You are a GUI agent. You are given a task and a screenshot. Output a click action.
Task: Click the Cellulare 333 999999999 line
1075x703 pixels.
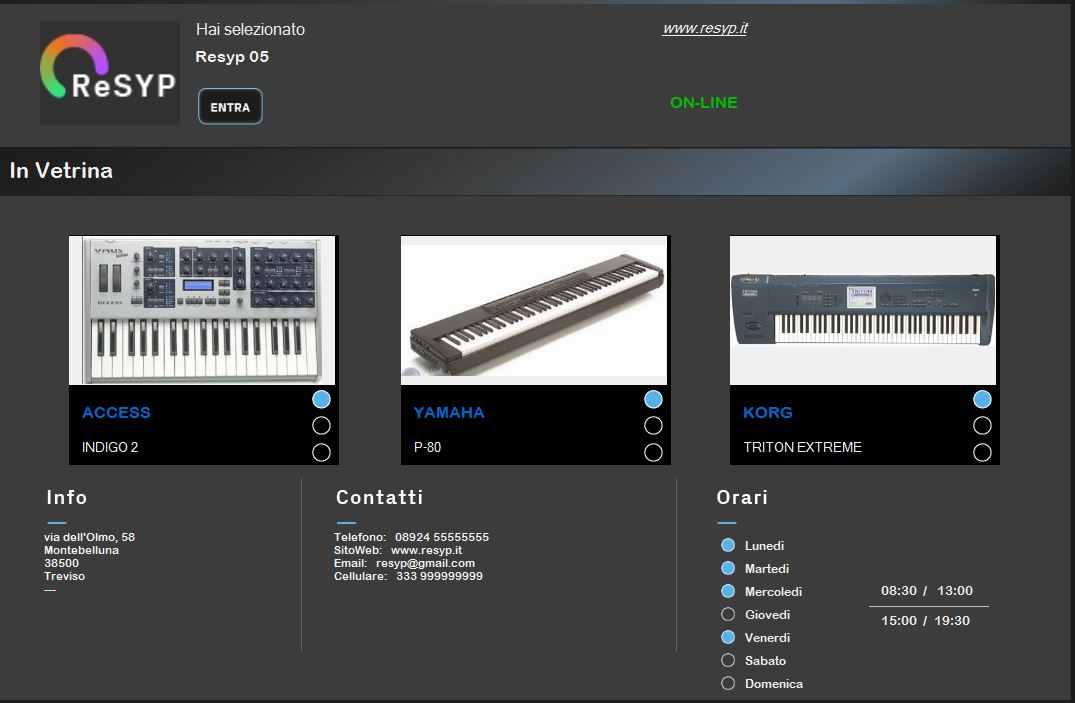409,576
